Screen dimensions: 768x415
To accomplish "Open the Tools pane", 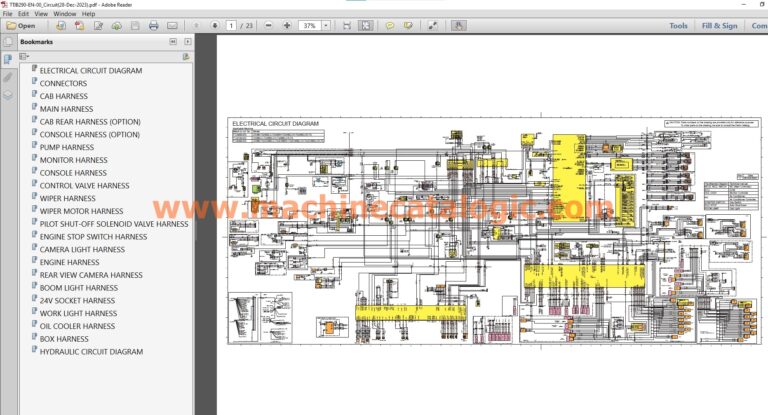I will point(678,25).
